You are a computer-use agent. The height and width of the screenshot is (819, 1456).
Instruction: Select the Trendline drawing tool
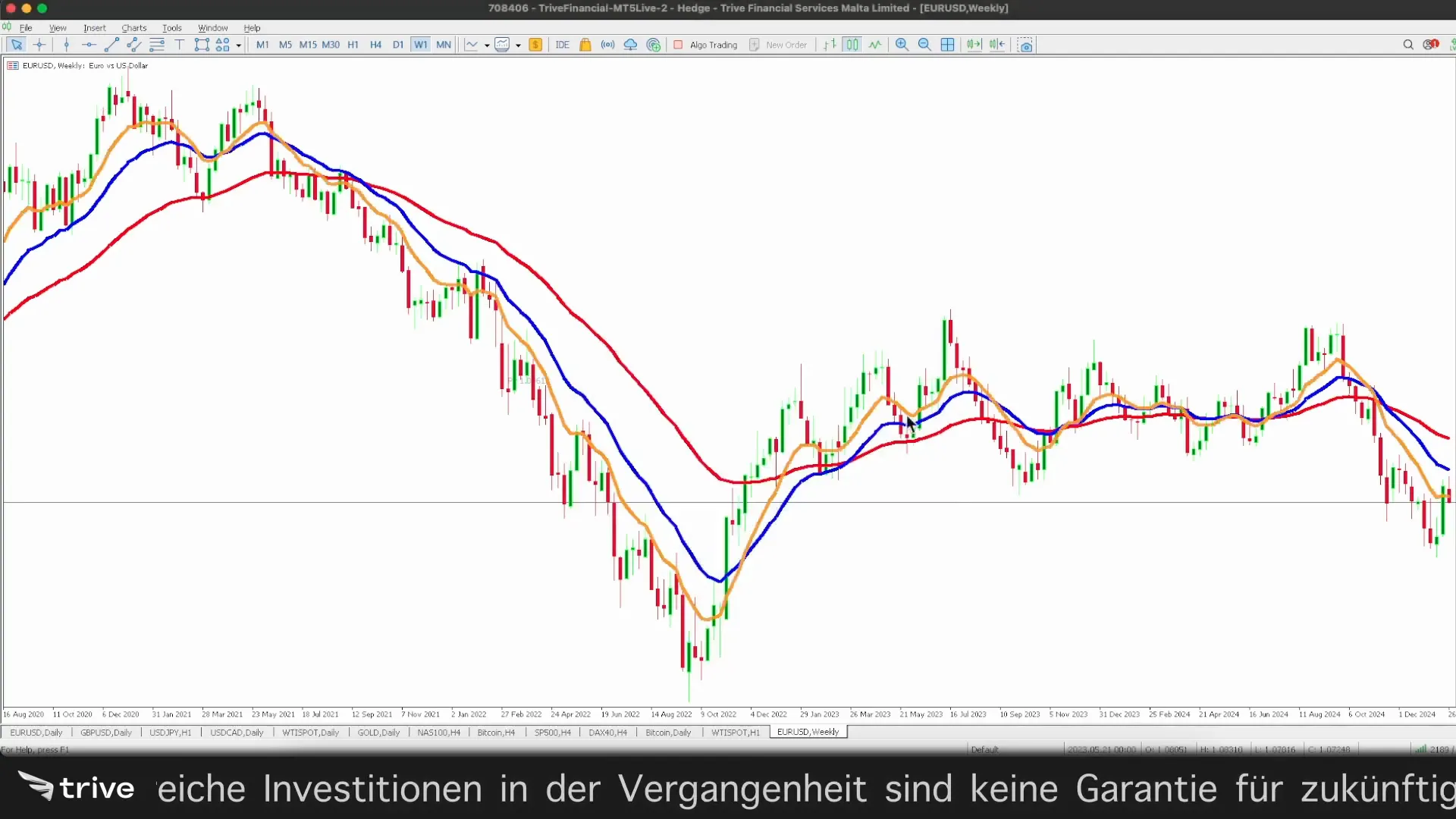tap(111, 45)
